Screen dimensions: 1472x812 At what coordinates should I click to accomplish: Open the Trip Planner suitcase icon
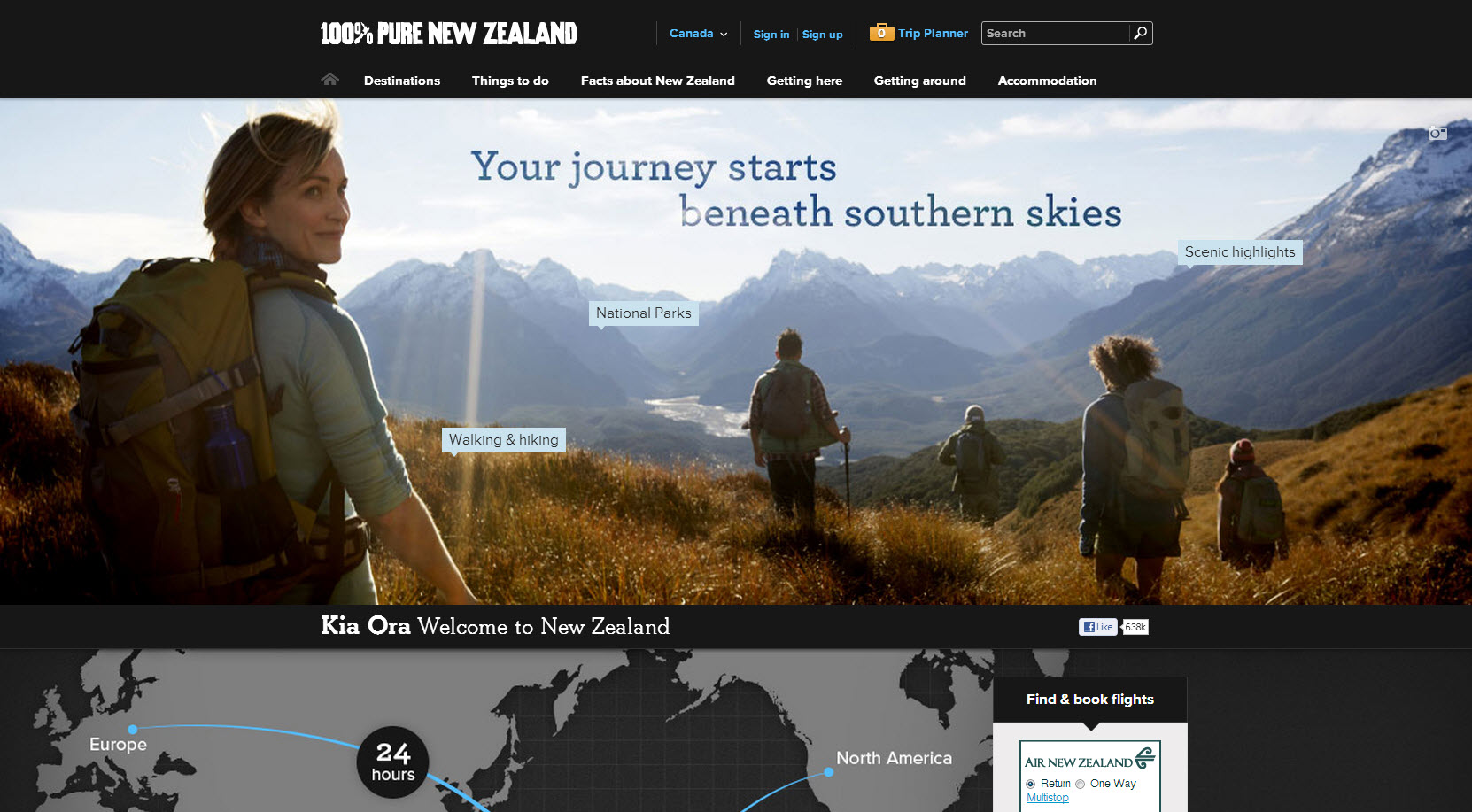tap(881, 33)
